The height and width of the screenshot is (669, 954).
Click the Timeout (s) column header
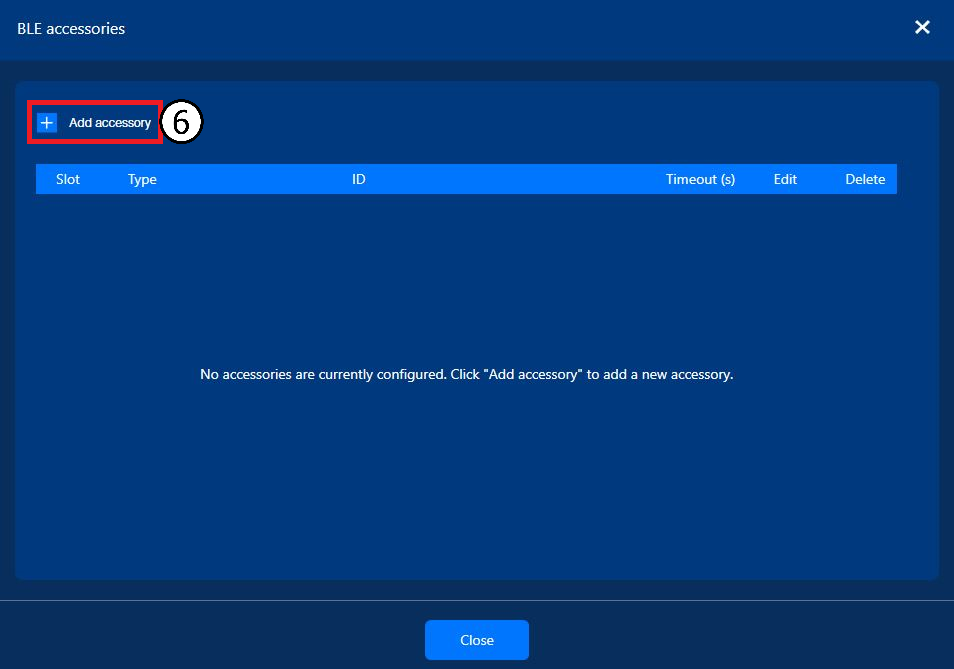[700, 179]
